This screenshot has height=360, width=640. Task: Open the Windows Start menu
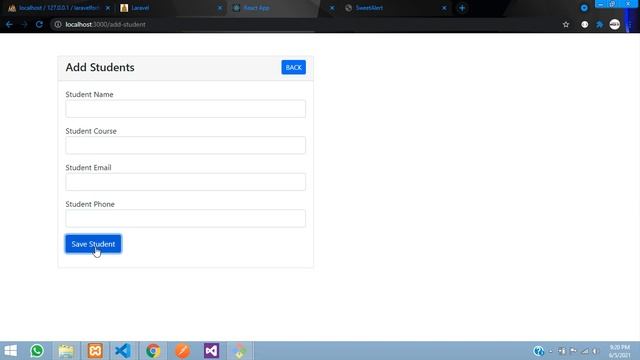tap(11, 351)
